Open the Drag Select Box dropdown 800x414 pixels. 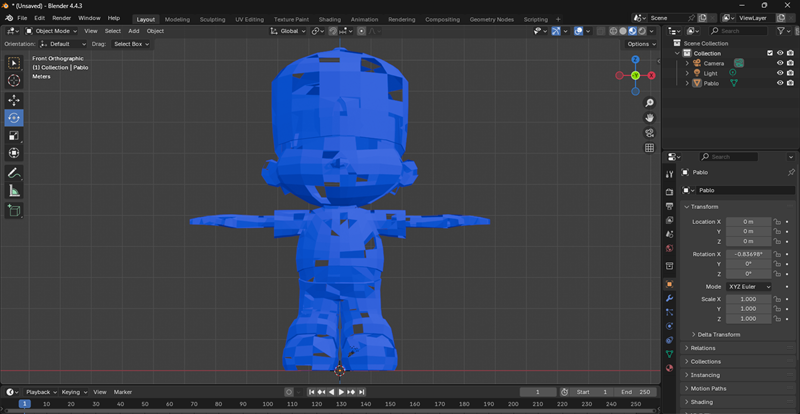(131, 44)
